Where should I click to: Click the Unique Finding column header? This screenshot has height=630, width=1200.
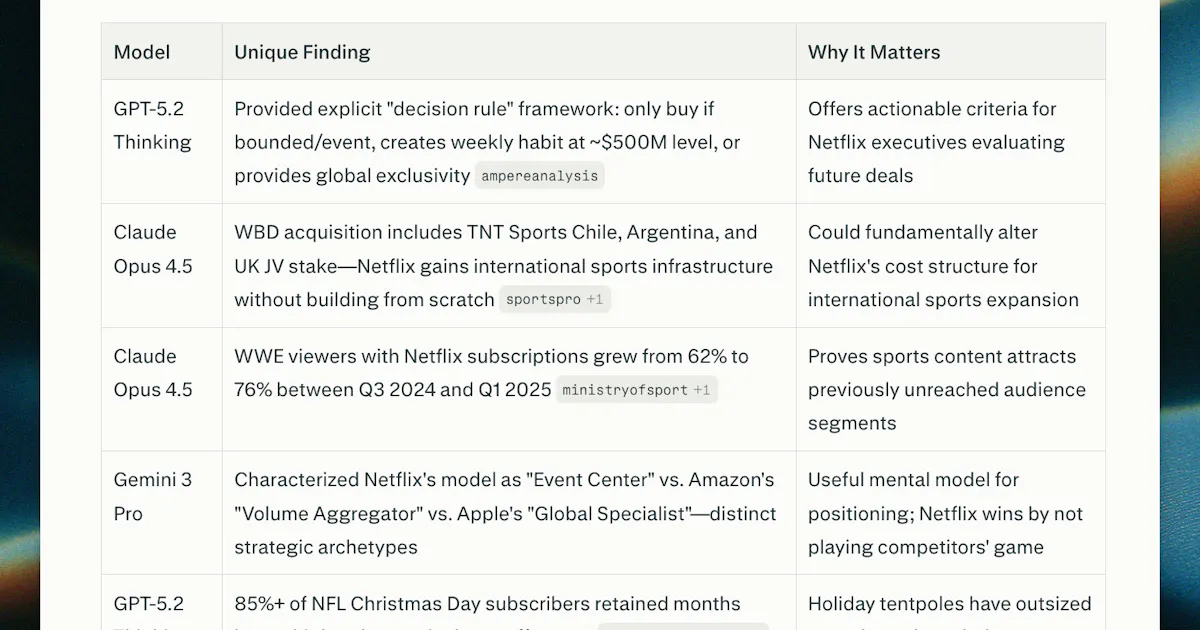(302, 52)
